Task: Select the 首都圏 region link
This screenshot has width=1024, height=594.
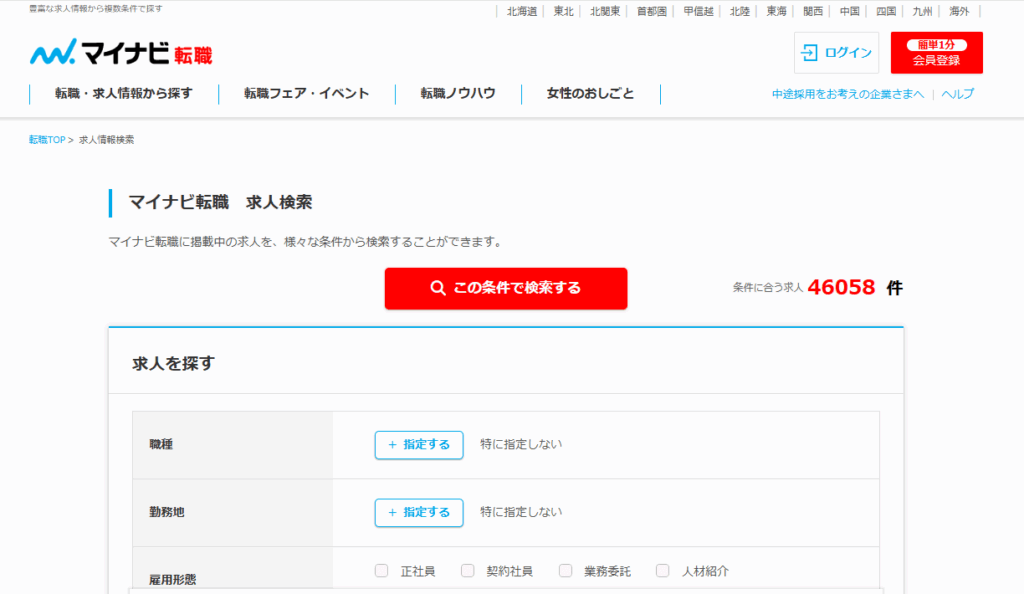Action: 653,12
